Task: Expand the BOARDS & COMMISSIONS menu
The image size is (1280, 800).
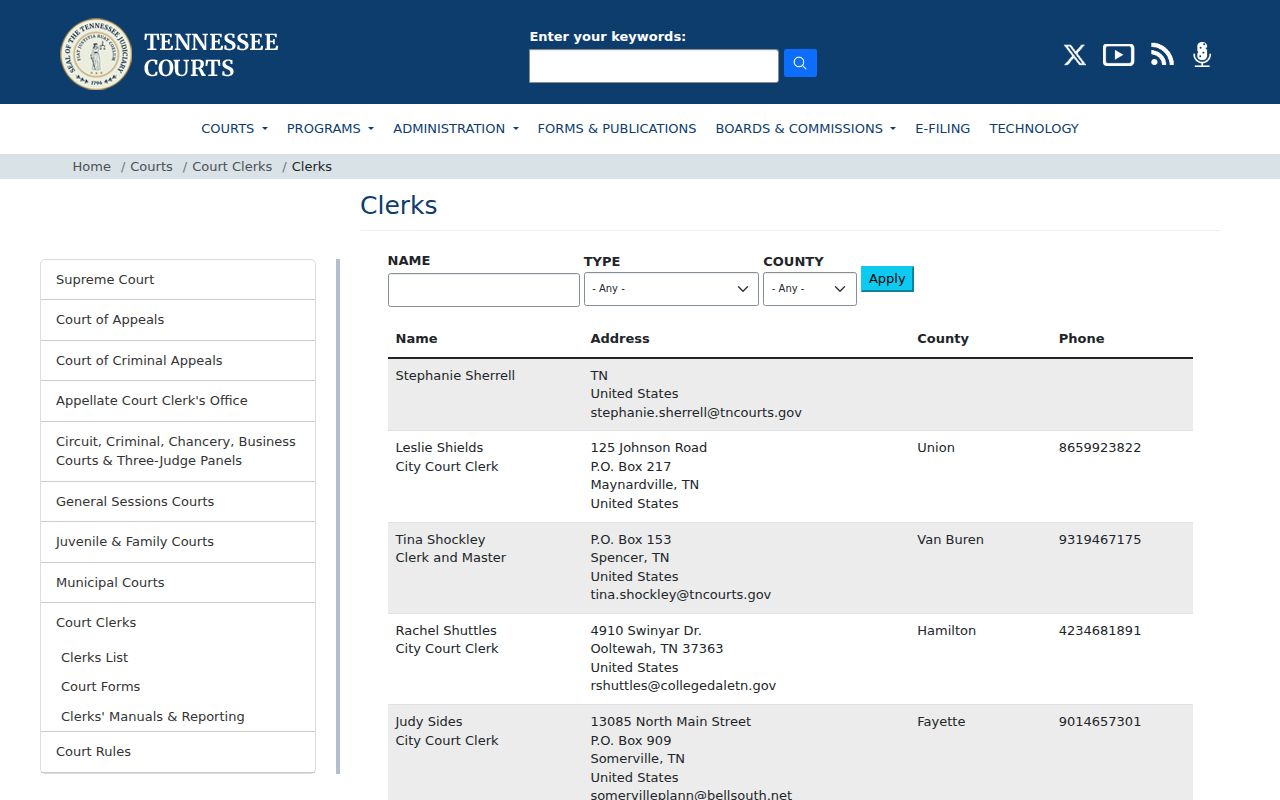Action: point(805,128)
